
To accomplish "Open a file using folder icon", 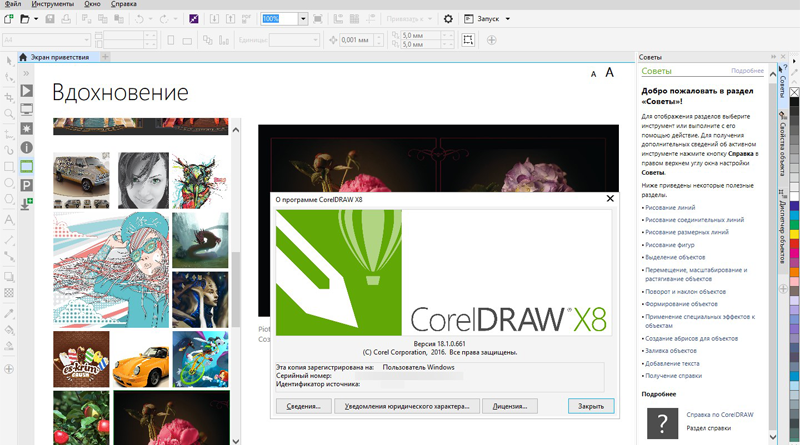I will click(24, 19).
